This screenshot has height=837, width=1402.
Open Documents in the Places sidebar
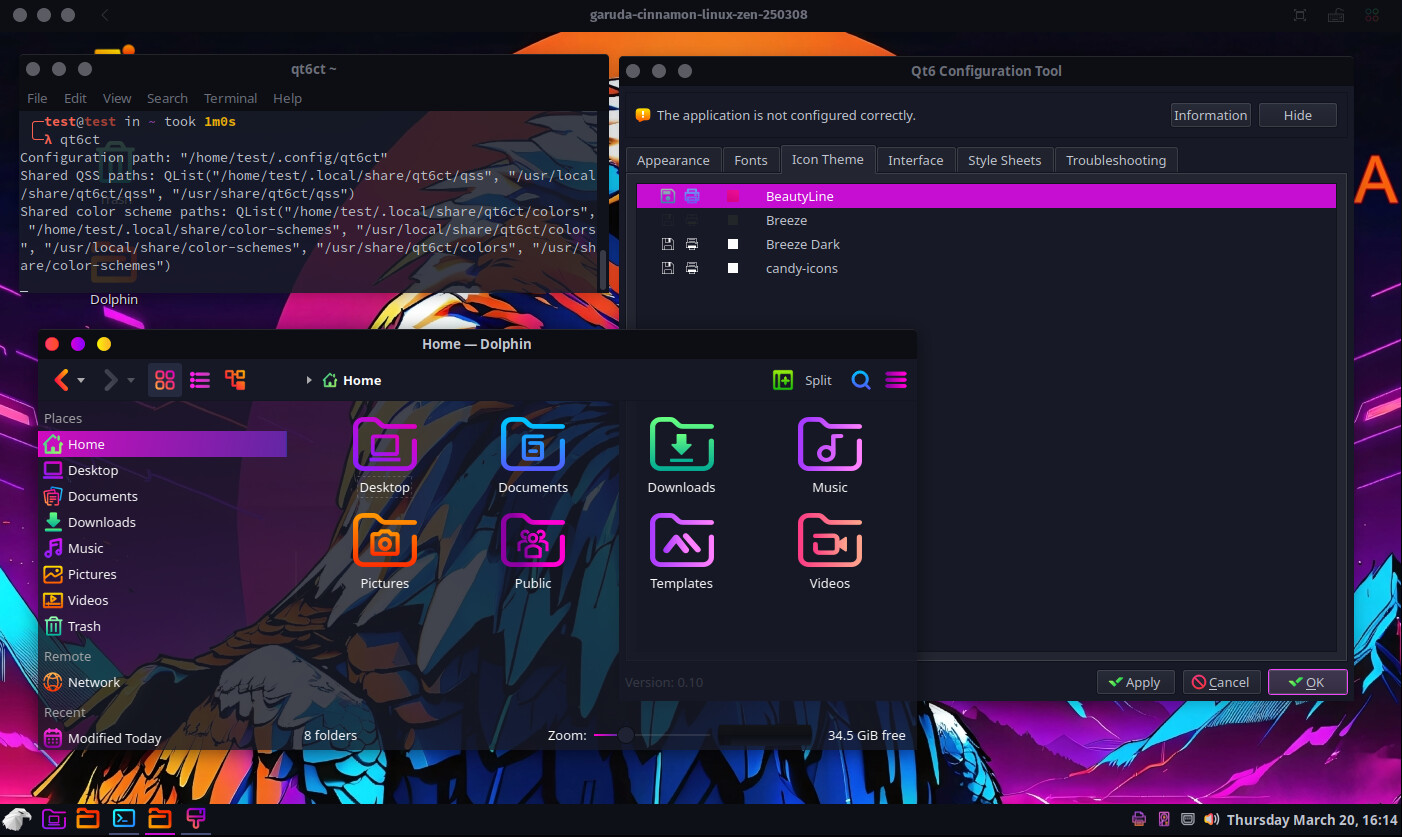162,496
